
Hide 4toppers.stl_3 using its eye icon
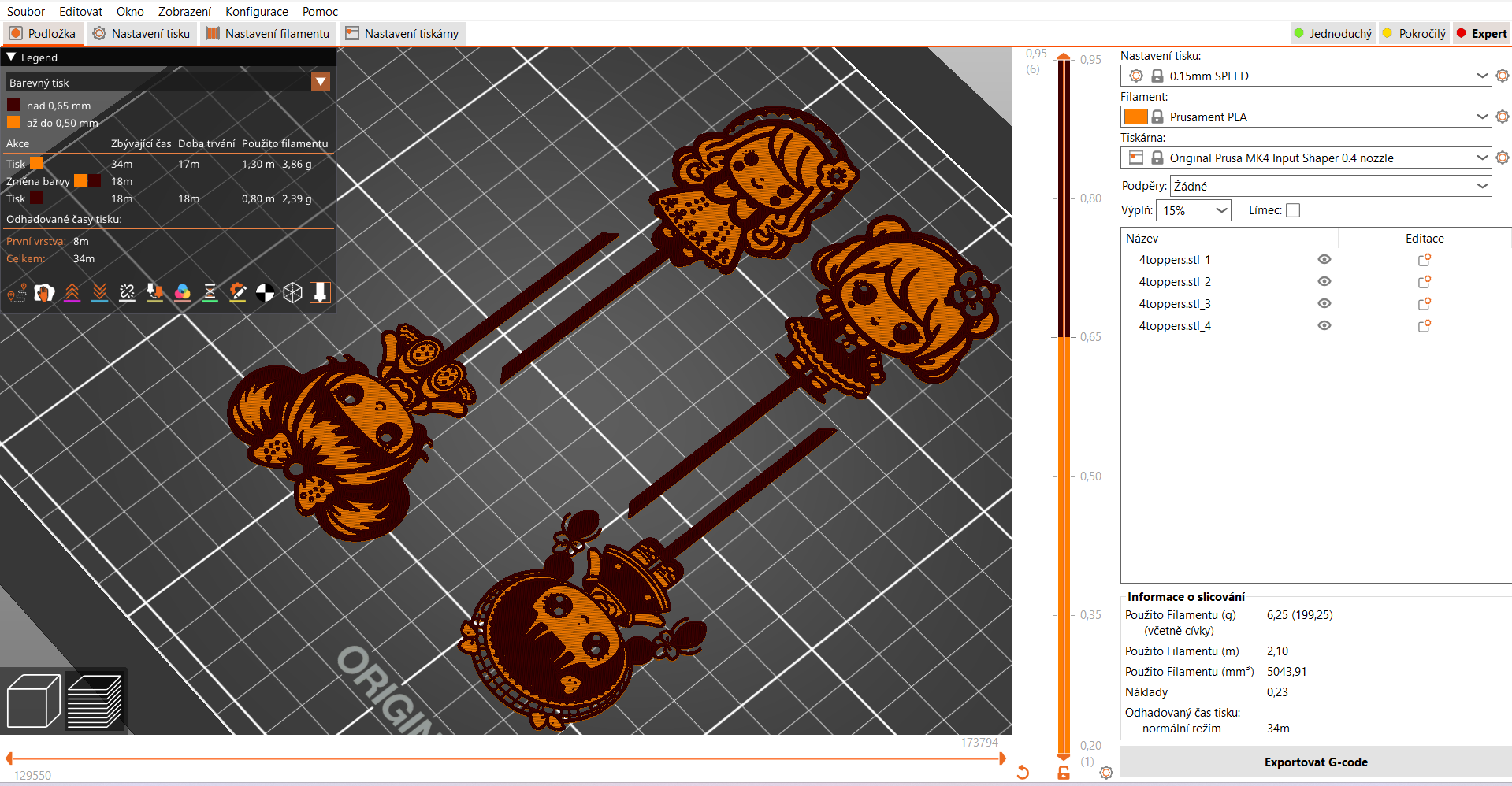pos(1324,303)
